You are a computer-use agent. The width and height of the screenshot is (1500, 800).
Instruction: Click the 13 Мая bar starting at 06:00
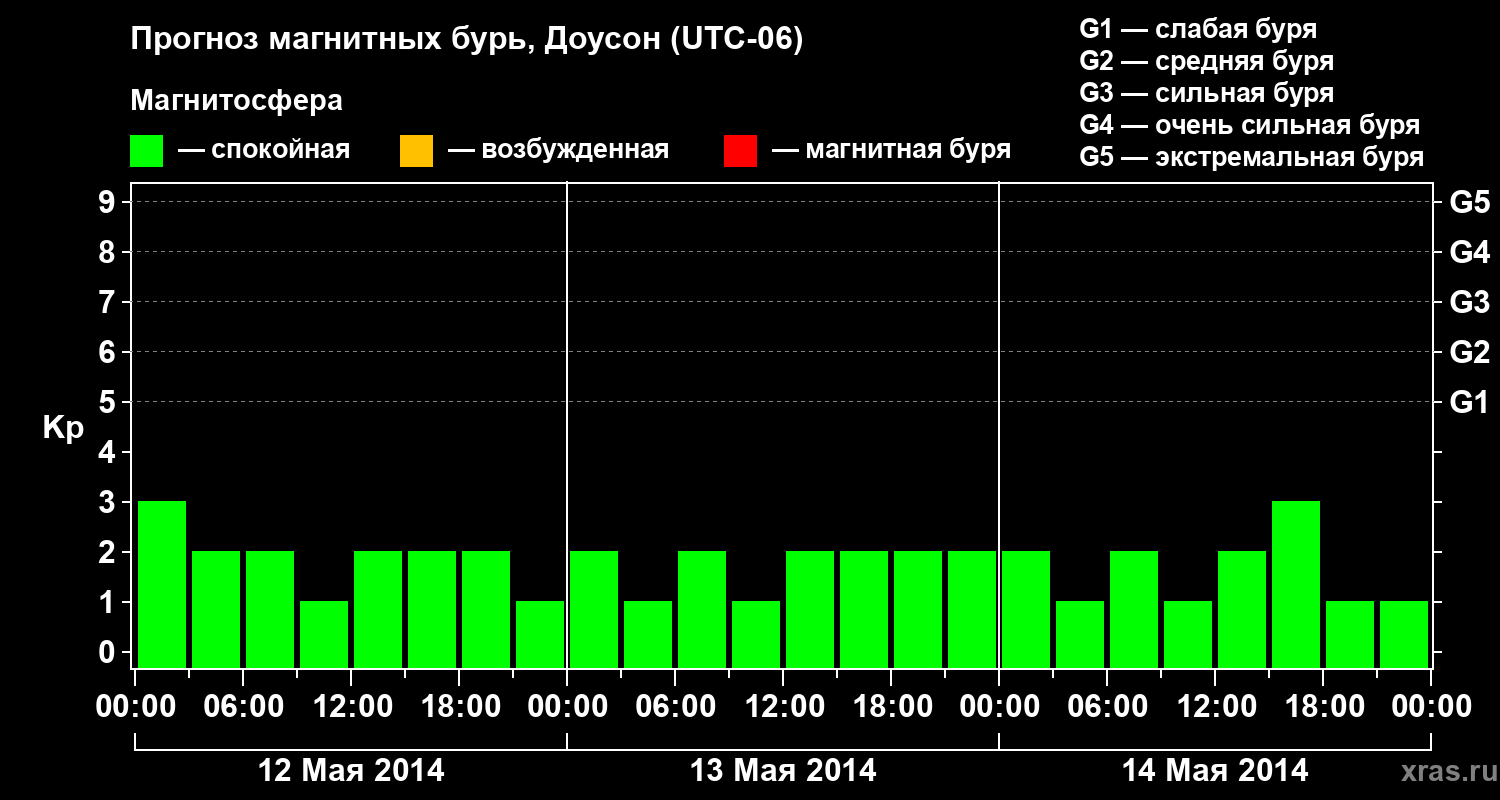702,609
